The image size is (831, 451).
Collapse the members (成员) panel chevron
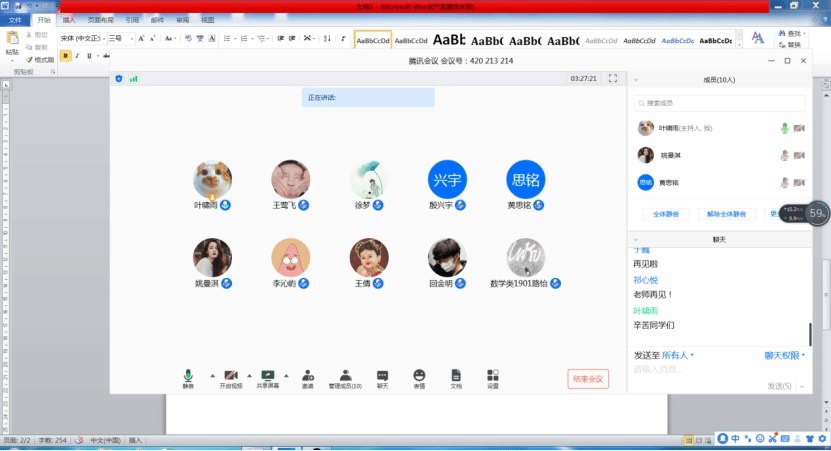pos(636,79)
